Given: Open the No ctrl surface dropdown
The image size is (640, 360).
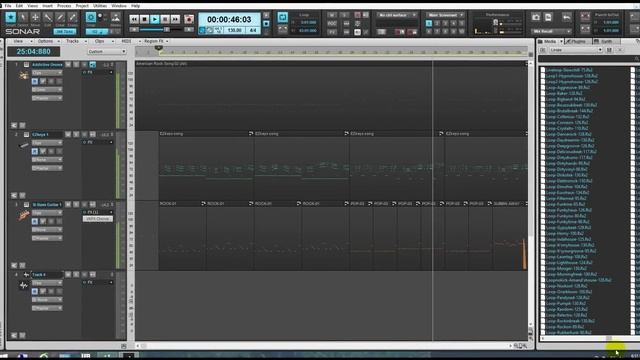Looking at the screenshot, I should [x=396, y=15].
